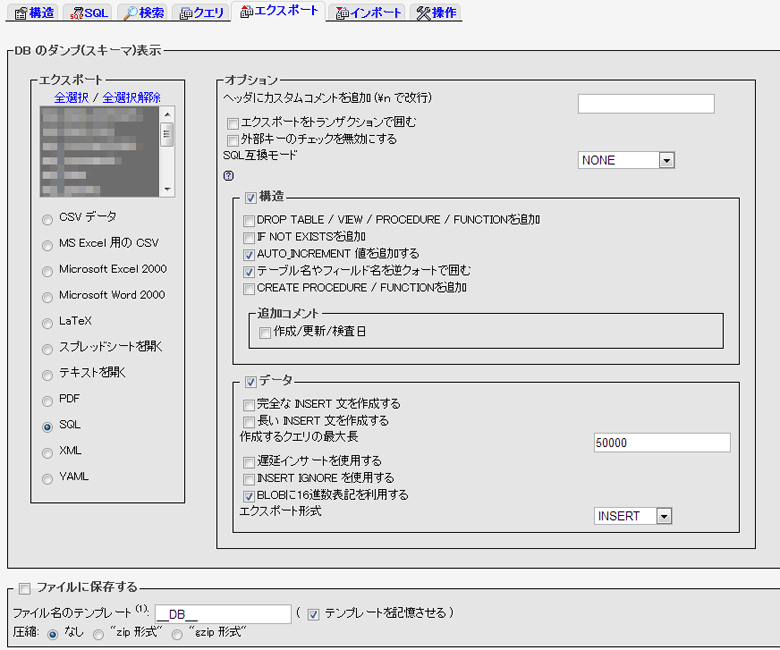Image resolution: width=780 pixels, height=650 pixels.
Task: Check 作成/更新/検査日 comment option
Action: (265, 332)
